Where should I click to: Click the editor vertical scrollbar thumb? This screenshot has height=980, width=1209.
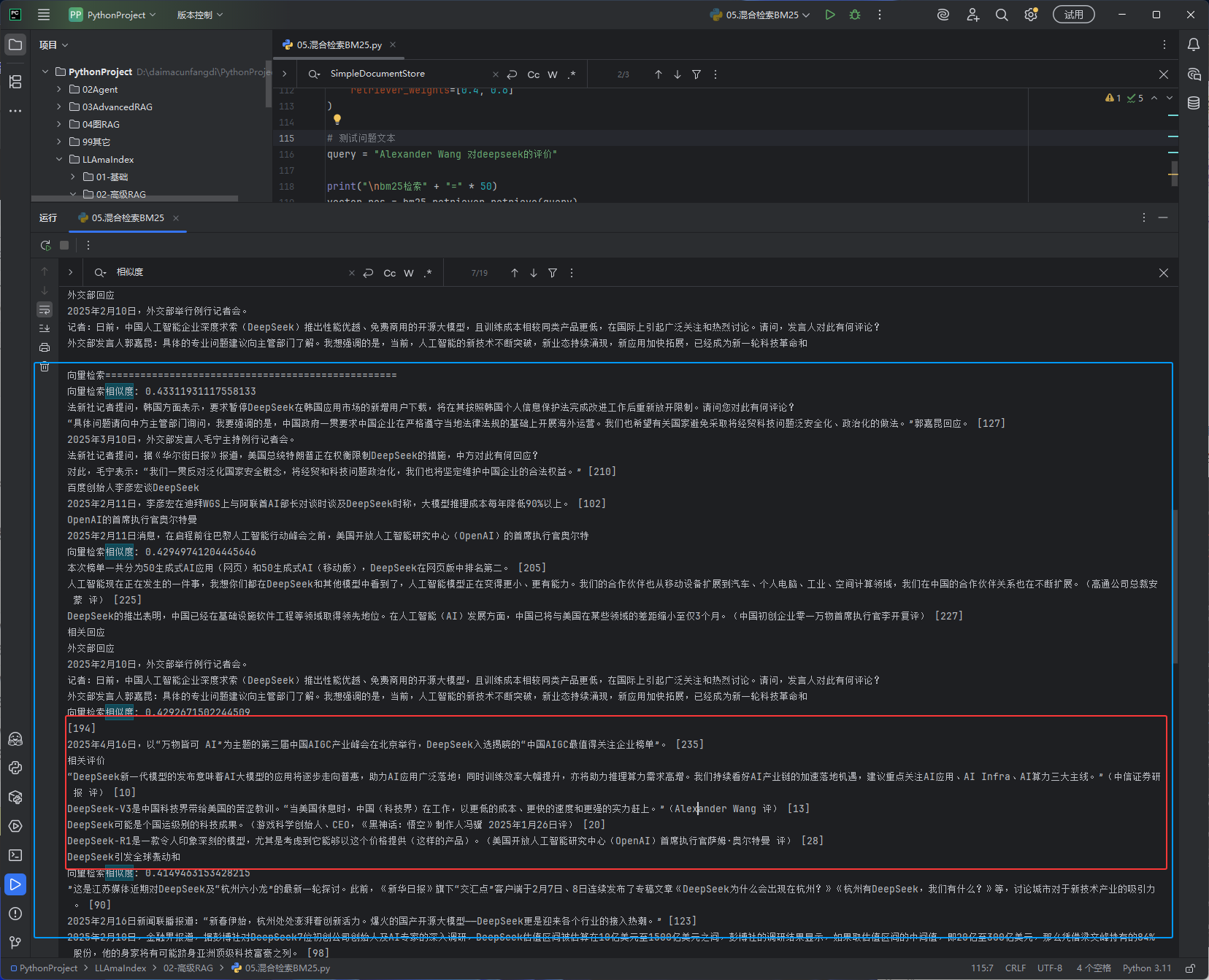(x=1175, y=174)
